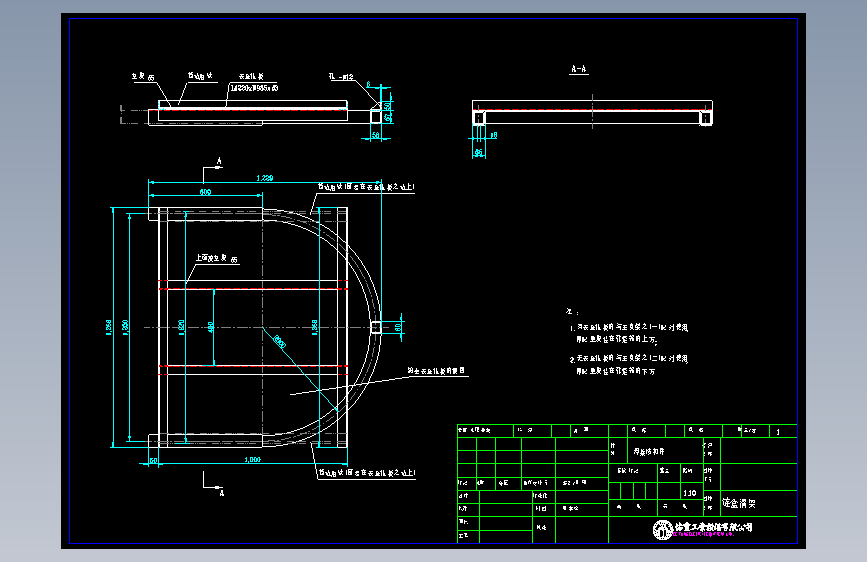Click the A-A section view title

click(x=579, y=69)
